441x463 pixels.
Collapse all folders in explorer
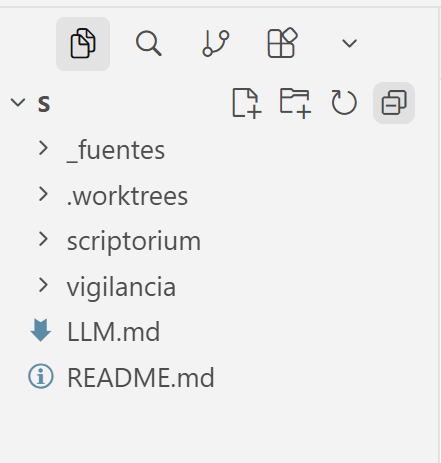394,103
